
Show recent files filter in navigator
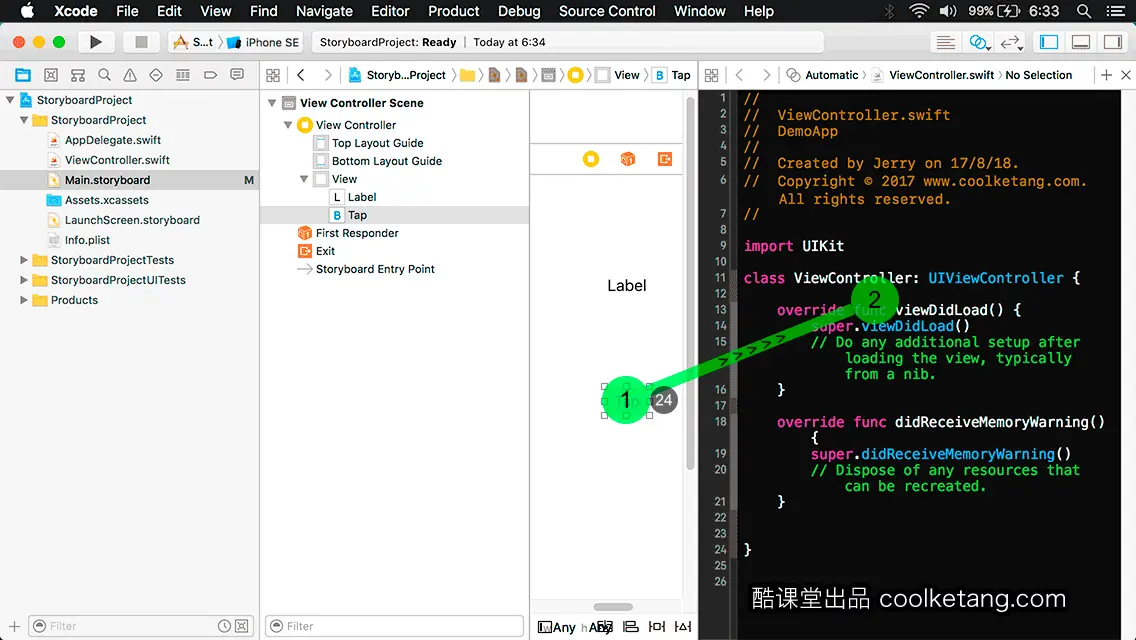225,626
